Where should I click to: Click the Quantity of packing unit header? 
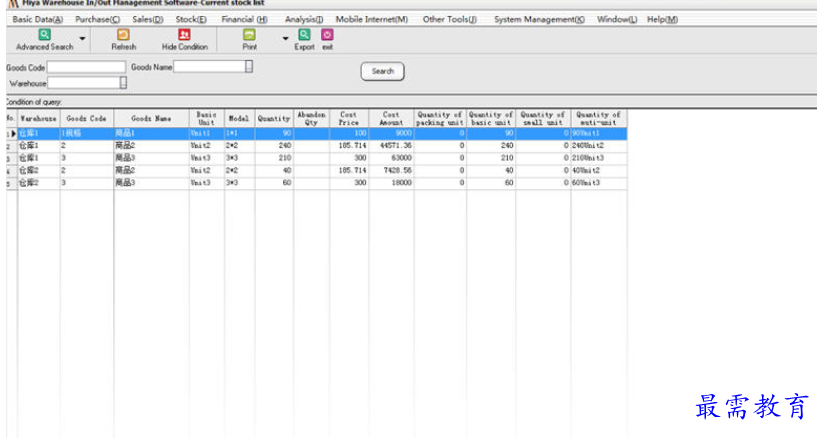click(440, 118)
